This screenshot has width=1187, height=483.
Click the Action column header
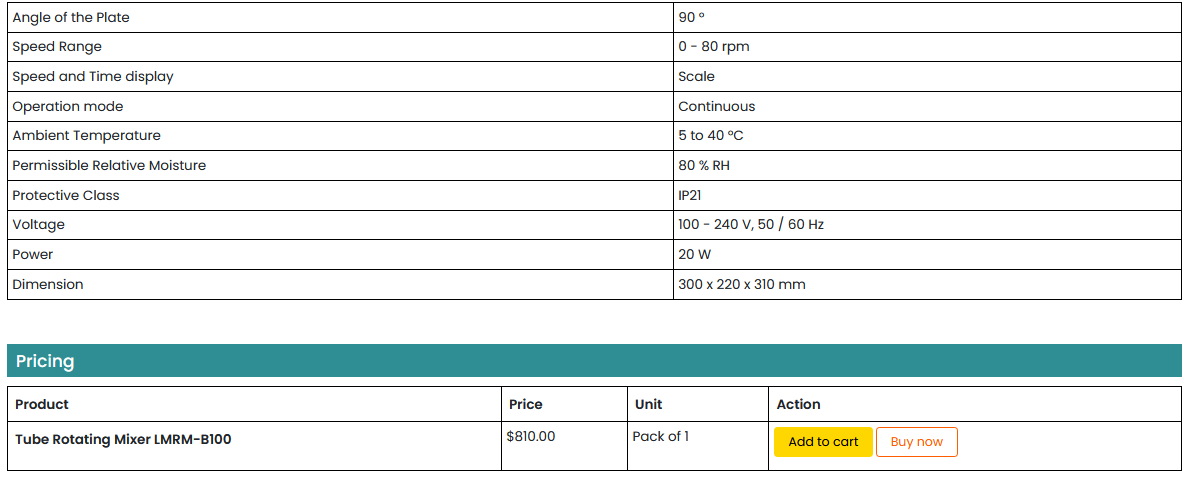click(x=798, y=404)
